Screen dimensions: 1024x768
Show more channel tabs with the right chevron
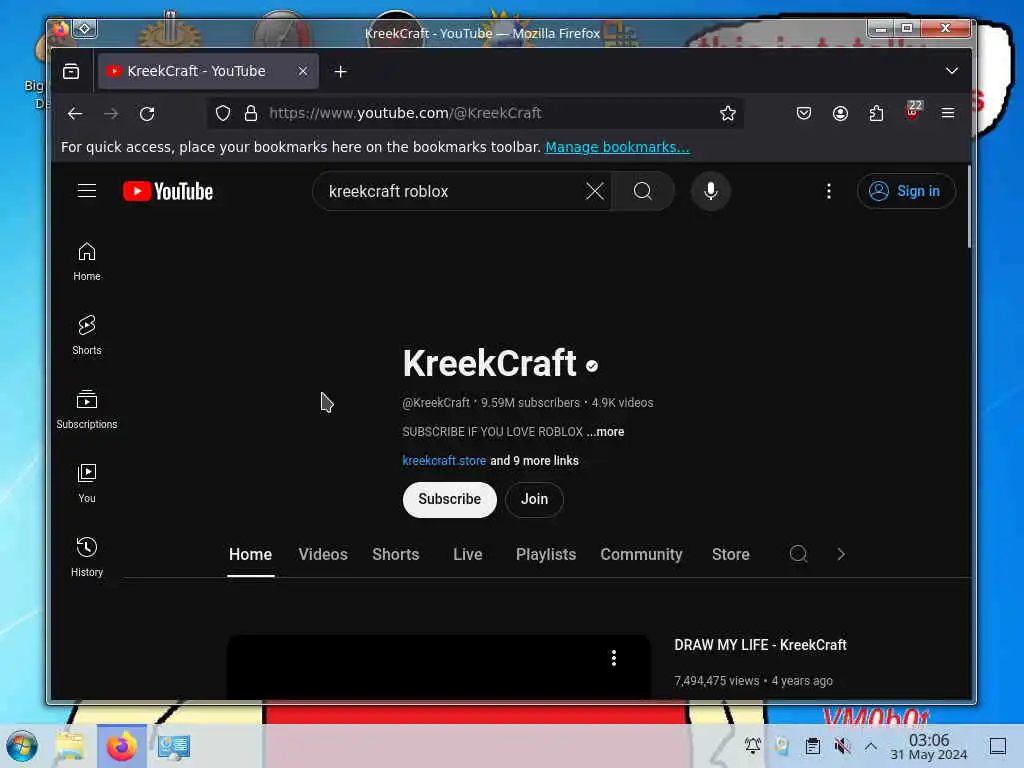click(x=841, y=554)
